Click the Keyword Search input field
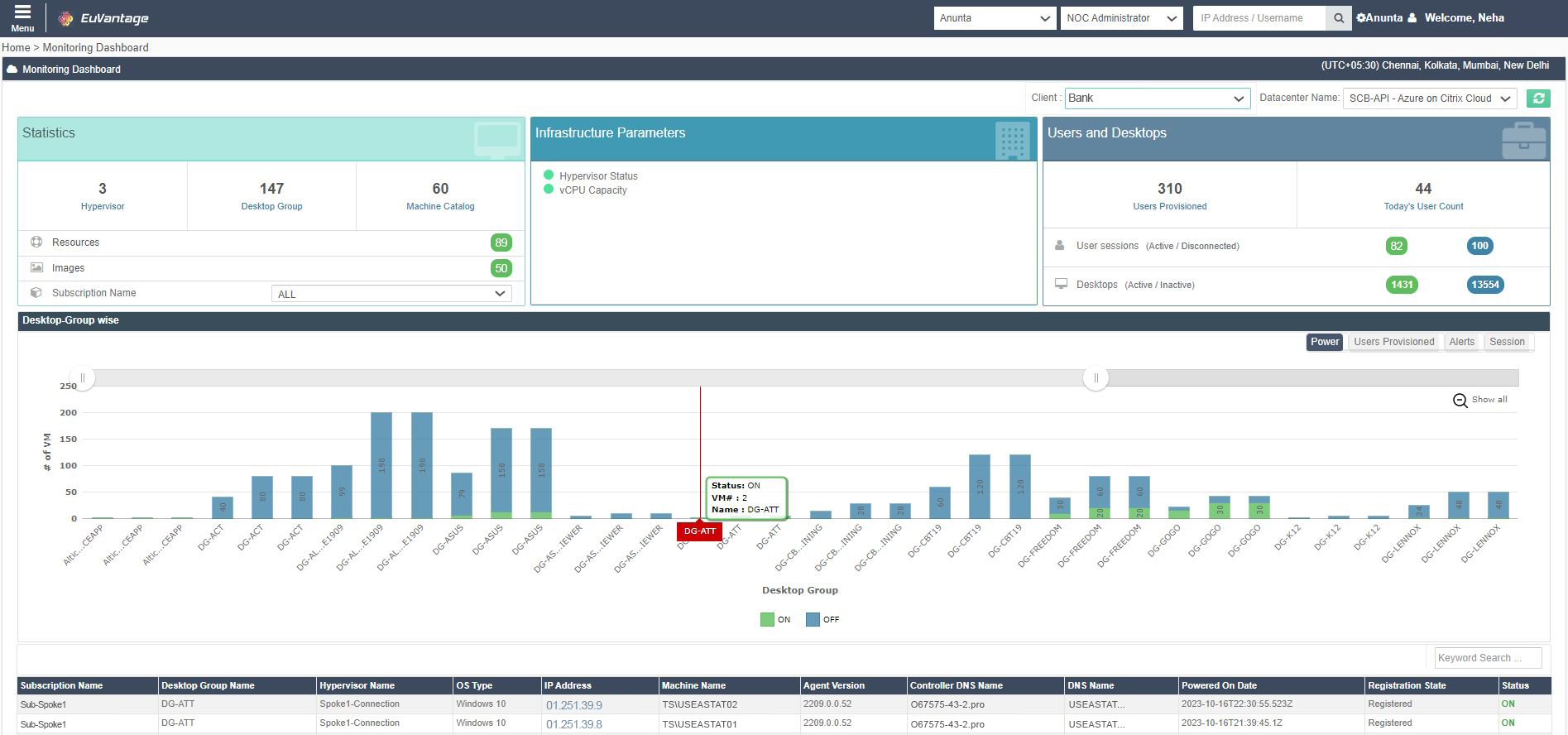 tap(1487, 658)
